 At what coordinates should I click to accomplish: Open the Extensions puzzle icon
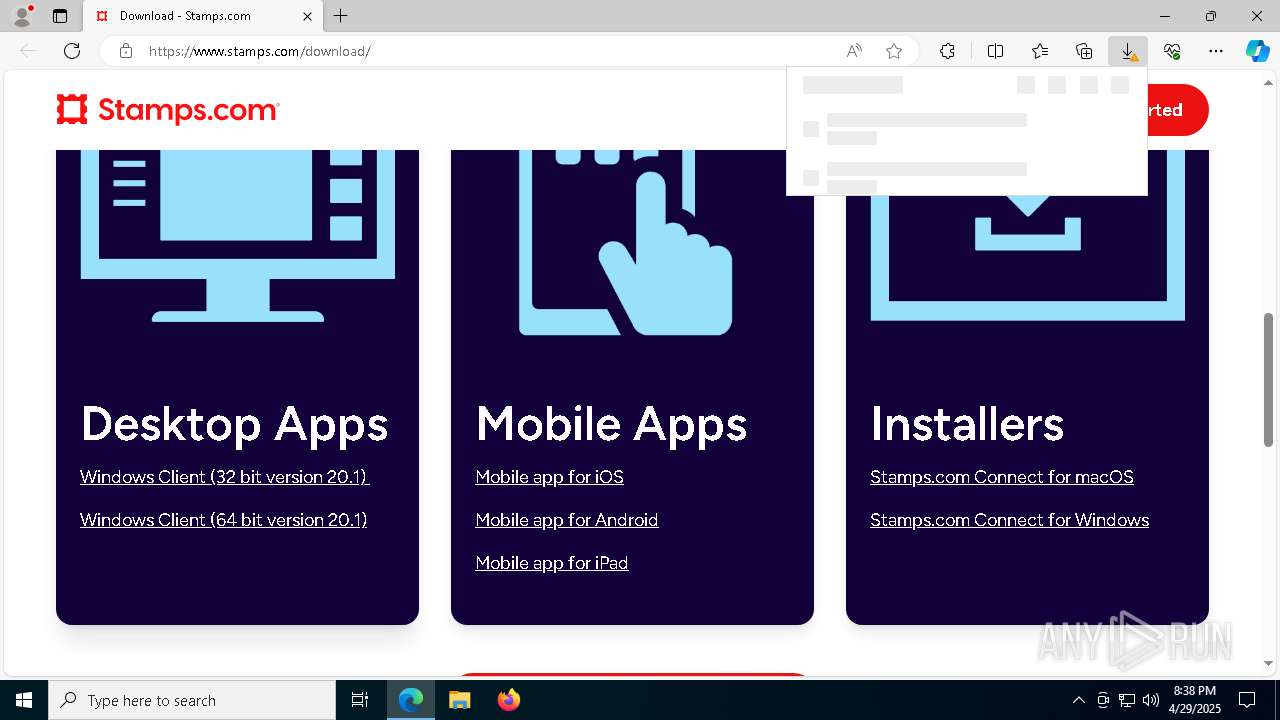(947, 51)
